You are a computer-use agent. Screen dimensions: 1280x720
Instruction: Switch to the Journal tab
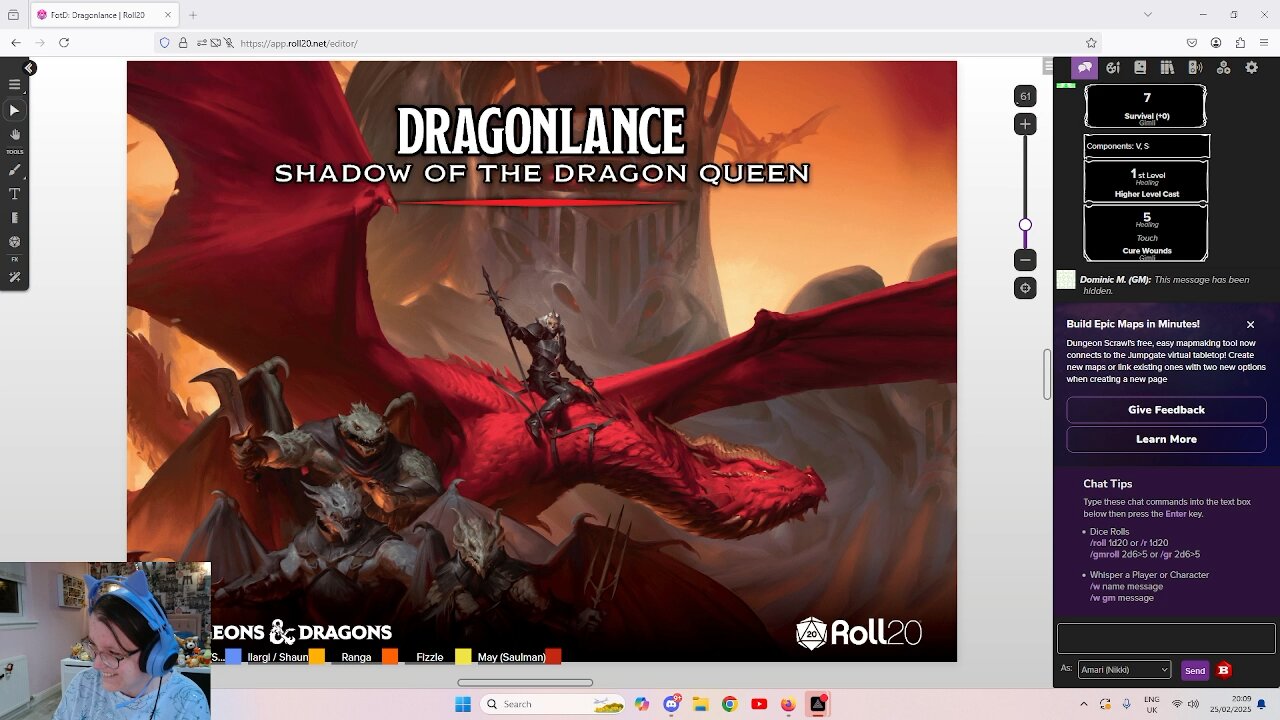[x=1140, y=68]
